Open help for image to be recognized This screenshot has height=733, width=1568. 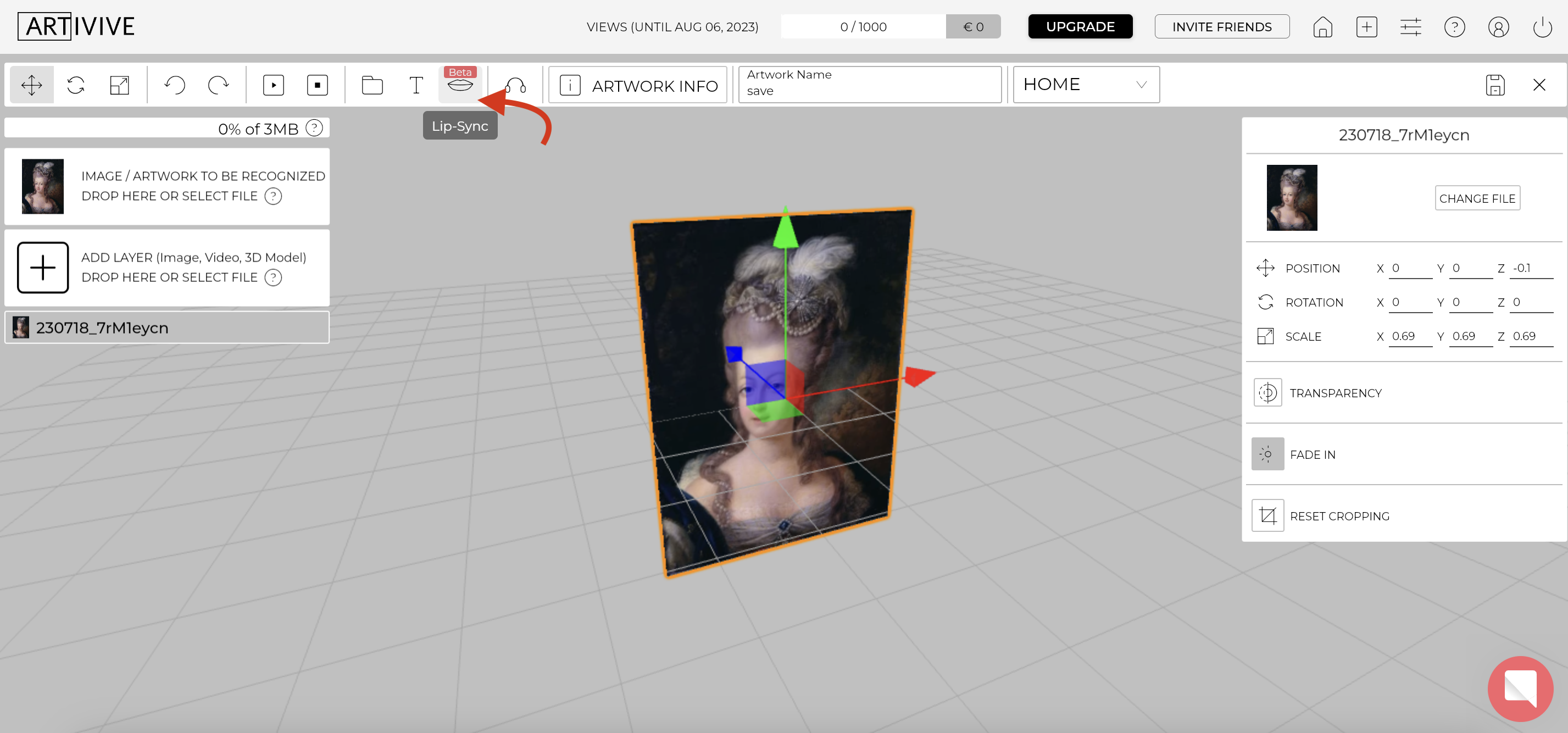273,196
